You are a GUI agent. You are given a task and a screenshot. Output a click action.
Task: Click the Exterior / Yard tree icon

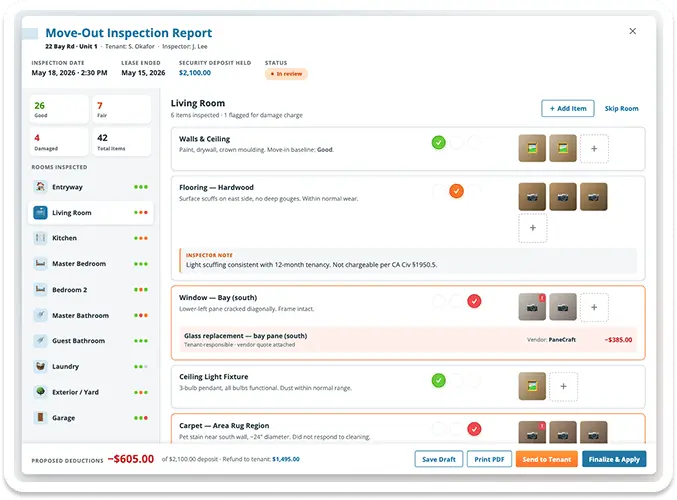(x=40, y=392)
